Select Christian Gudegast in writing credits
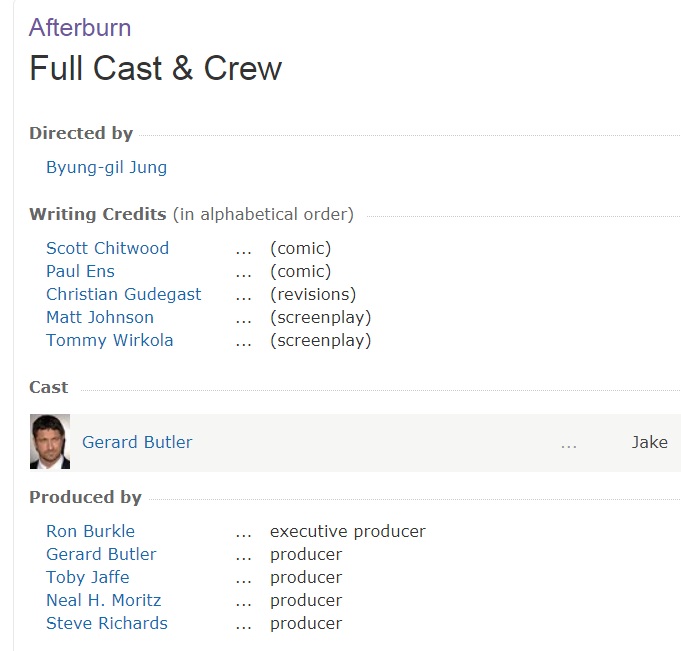Screen dimensions: 681x651 (x=123, y=294)
